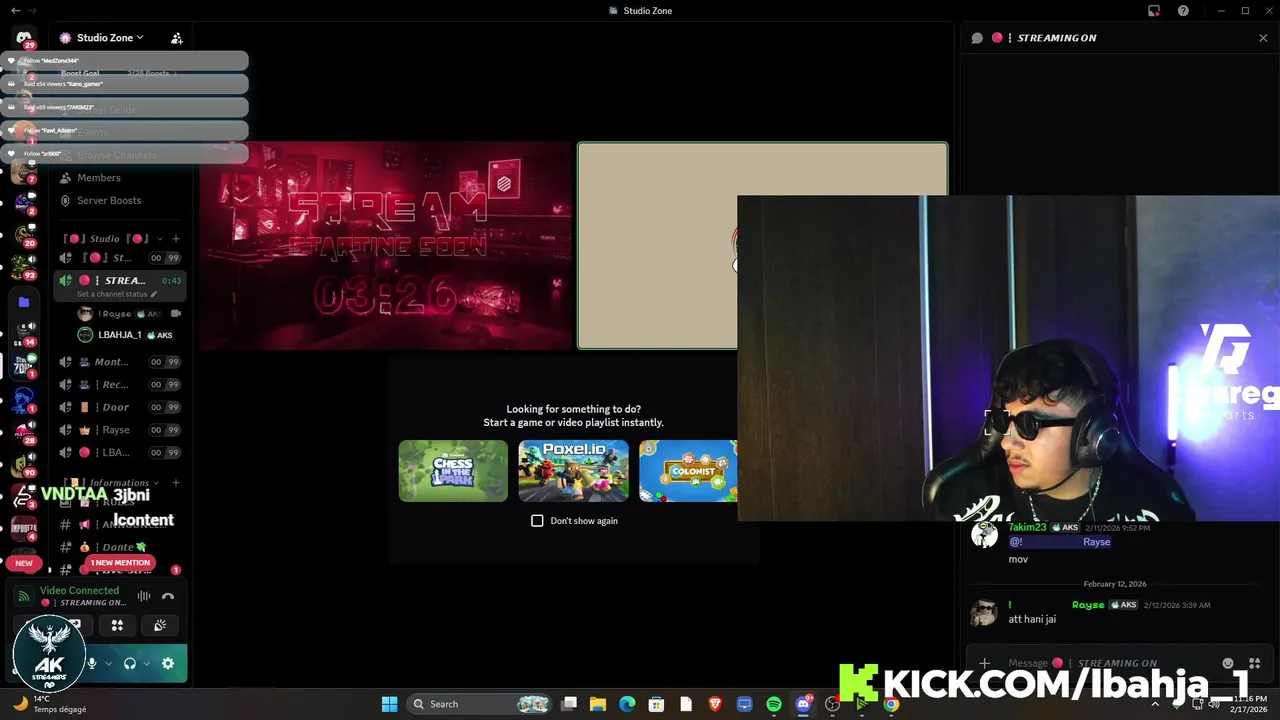
Task: Close the STREAMING ON chat panel
Action: 1263,38
